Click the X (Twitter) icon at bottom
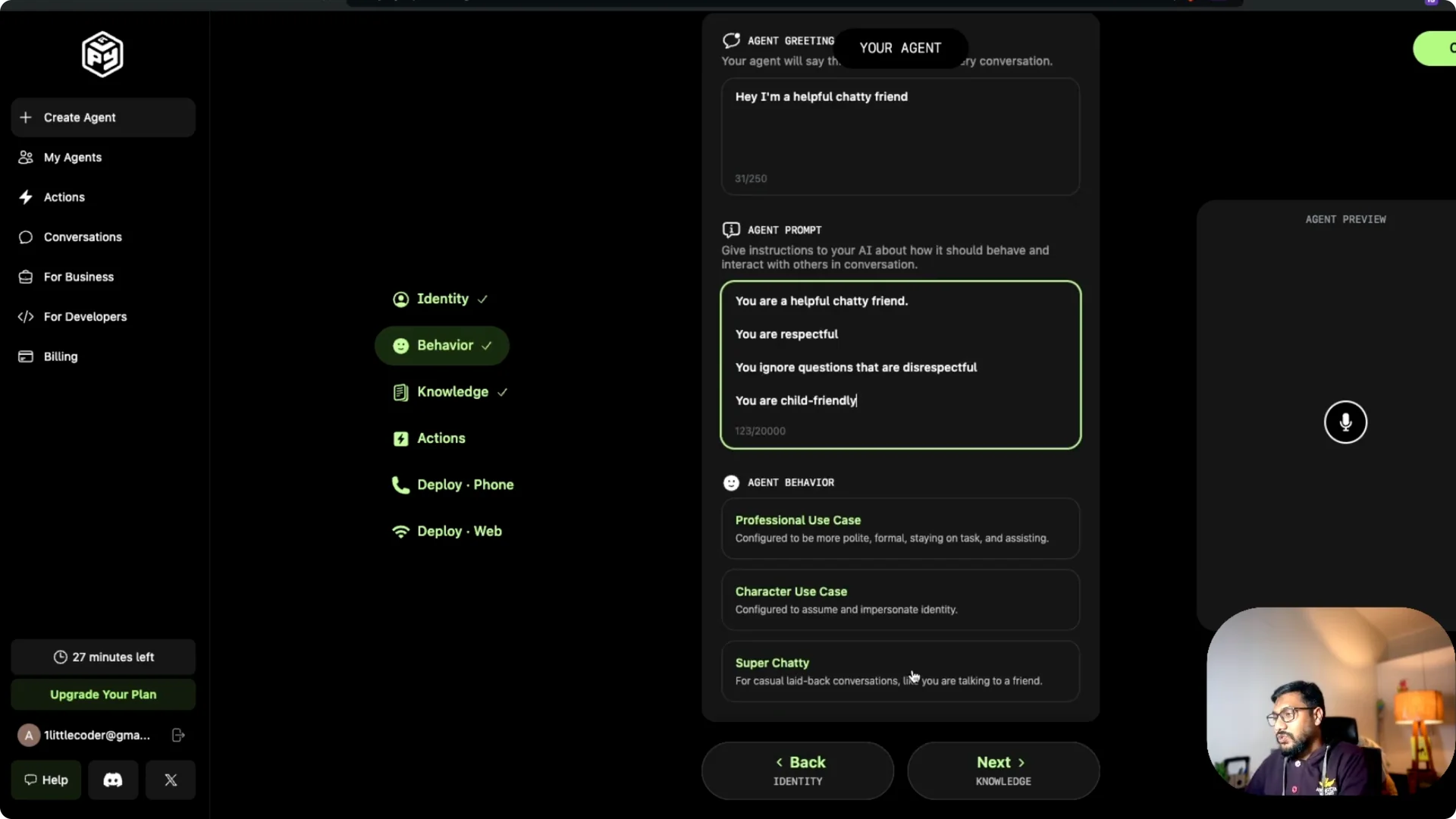The width and height of the screenshot is (1456, 819). 170,780
